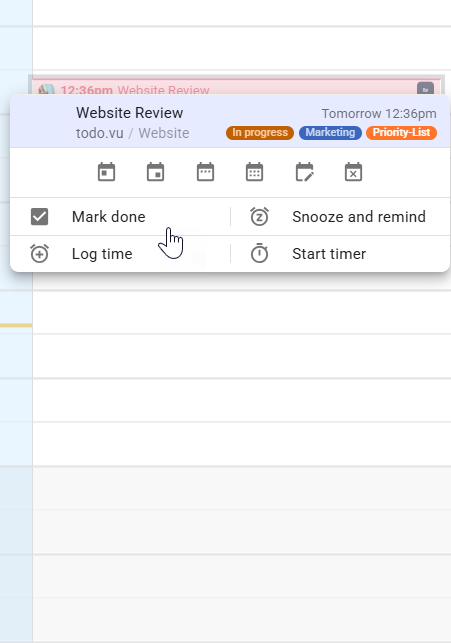Click the snooze alarm clock icon
The width and height of the screenshot is (451, 643).
pos(260,217)
